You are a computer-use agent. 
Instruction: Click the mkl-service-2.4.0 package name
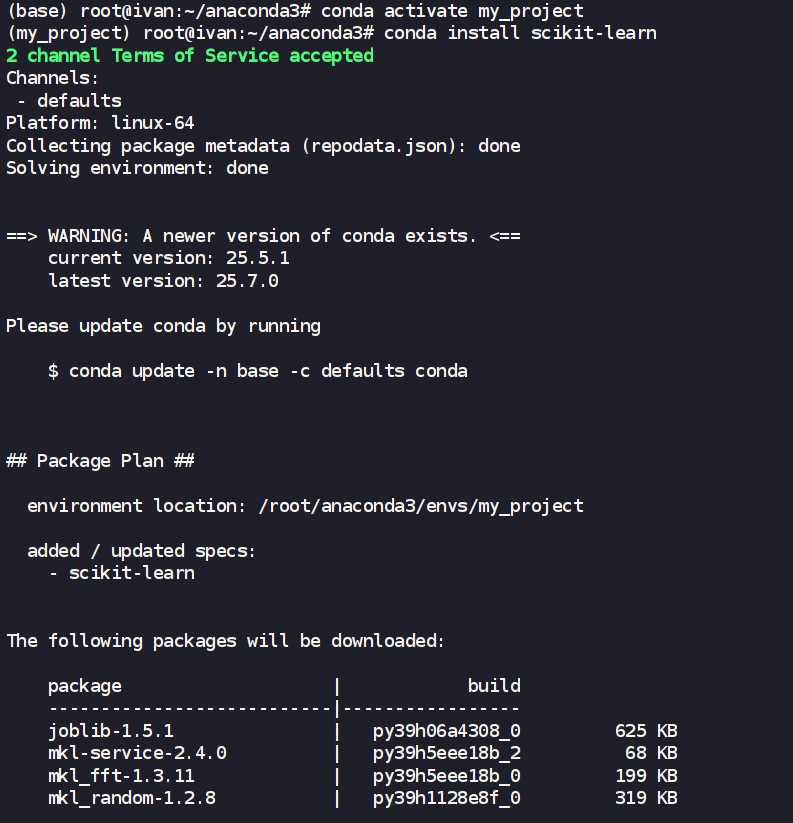(x=137, y=753)
